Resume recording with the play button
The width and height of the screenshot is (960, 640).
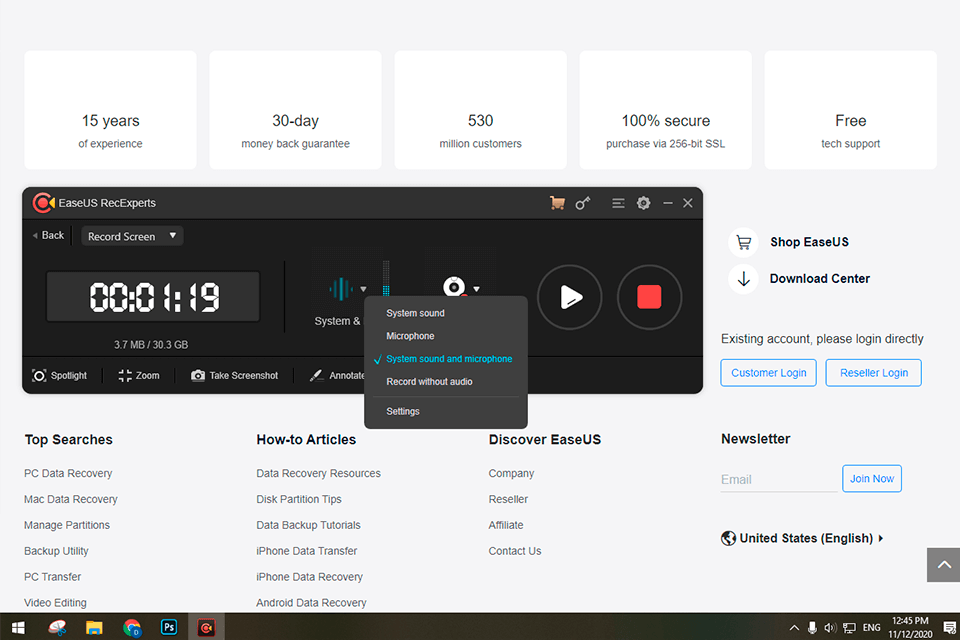tap(569, 297)
